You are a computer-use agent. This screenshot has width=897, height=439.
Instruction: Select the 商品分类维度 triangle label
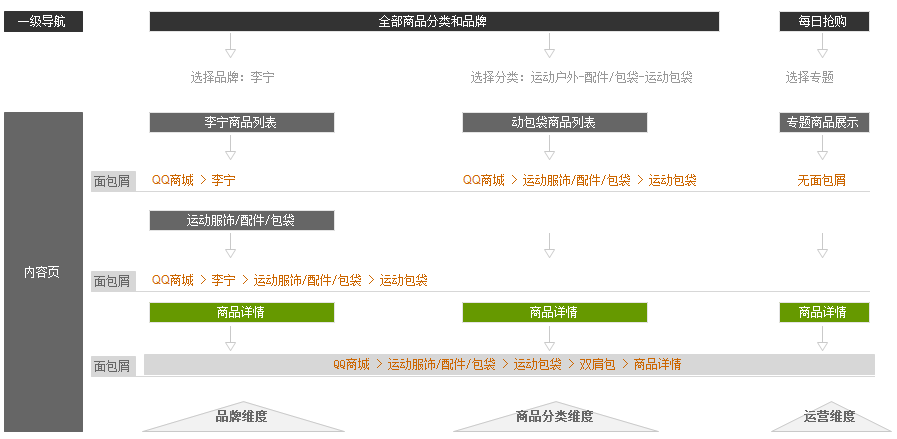click(x=555, y=417)
